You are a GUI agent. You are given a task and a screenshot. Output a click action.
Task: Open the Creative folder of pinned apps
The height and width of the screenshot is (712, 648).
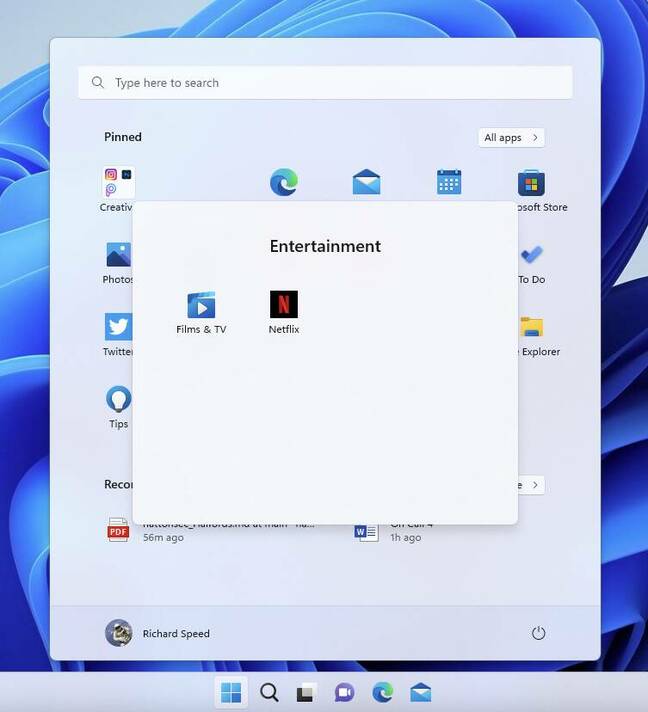pyautogui.click(x=117, y=190)
